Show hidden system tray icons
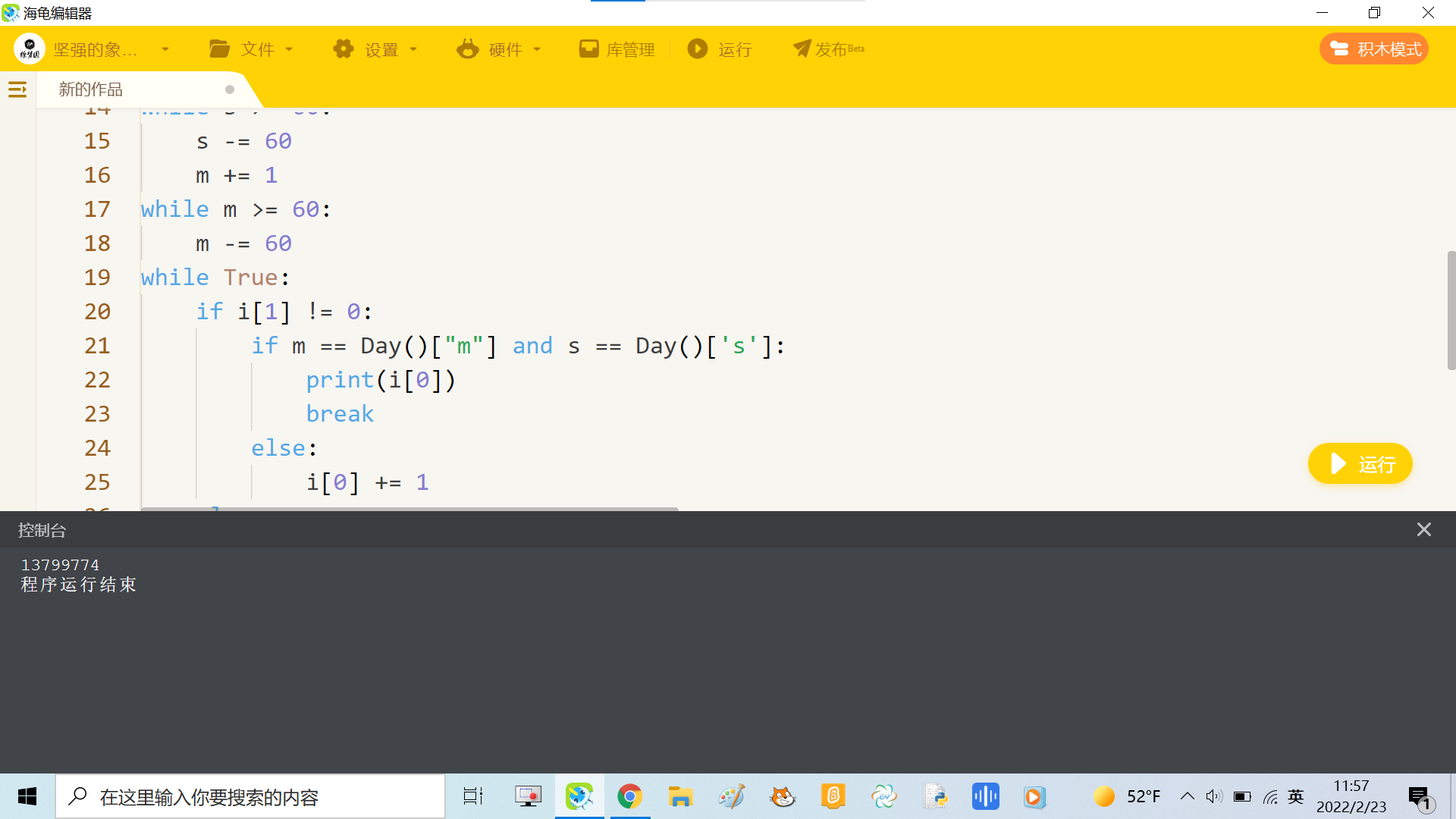 coord(1188,796)
